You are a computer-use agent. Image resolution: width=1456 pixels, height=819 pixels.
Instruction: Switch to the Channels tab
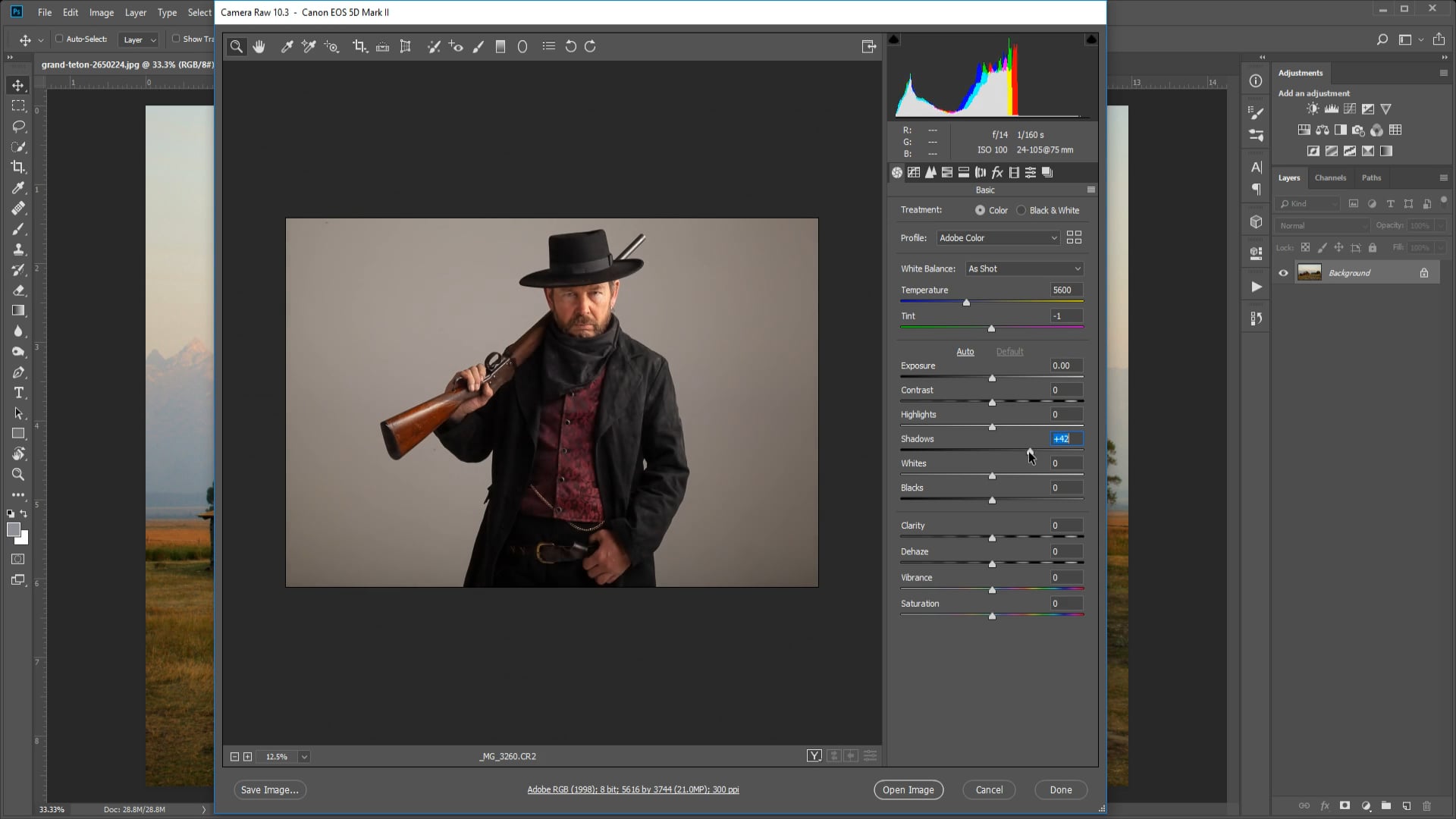click(1330, 177)
